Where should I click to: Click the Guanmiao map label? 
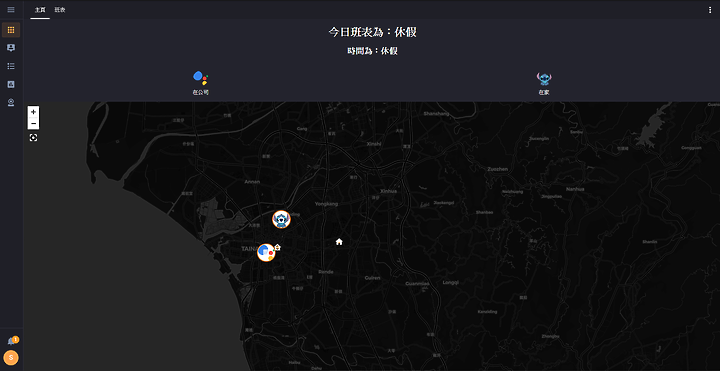pyautogui.click(x=418, y=283)
